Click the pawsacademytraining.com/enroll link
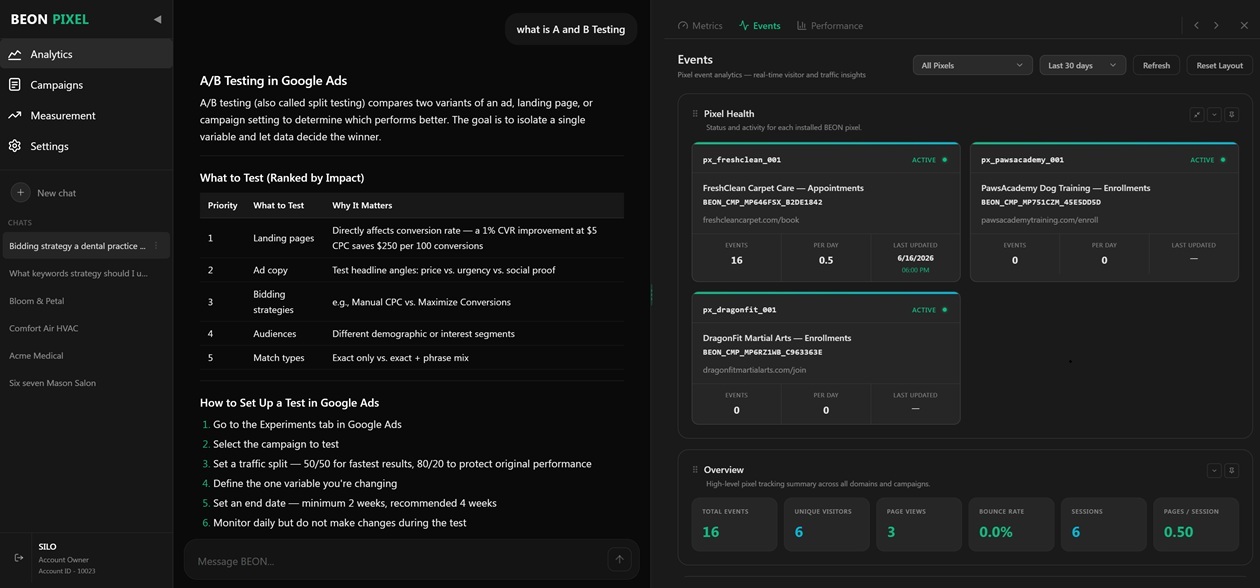Viewport: 1260px width, 588px height. coord(1039,220)
